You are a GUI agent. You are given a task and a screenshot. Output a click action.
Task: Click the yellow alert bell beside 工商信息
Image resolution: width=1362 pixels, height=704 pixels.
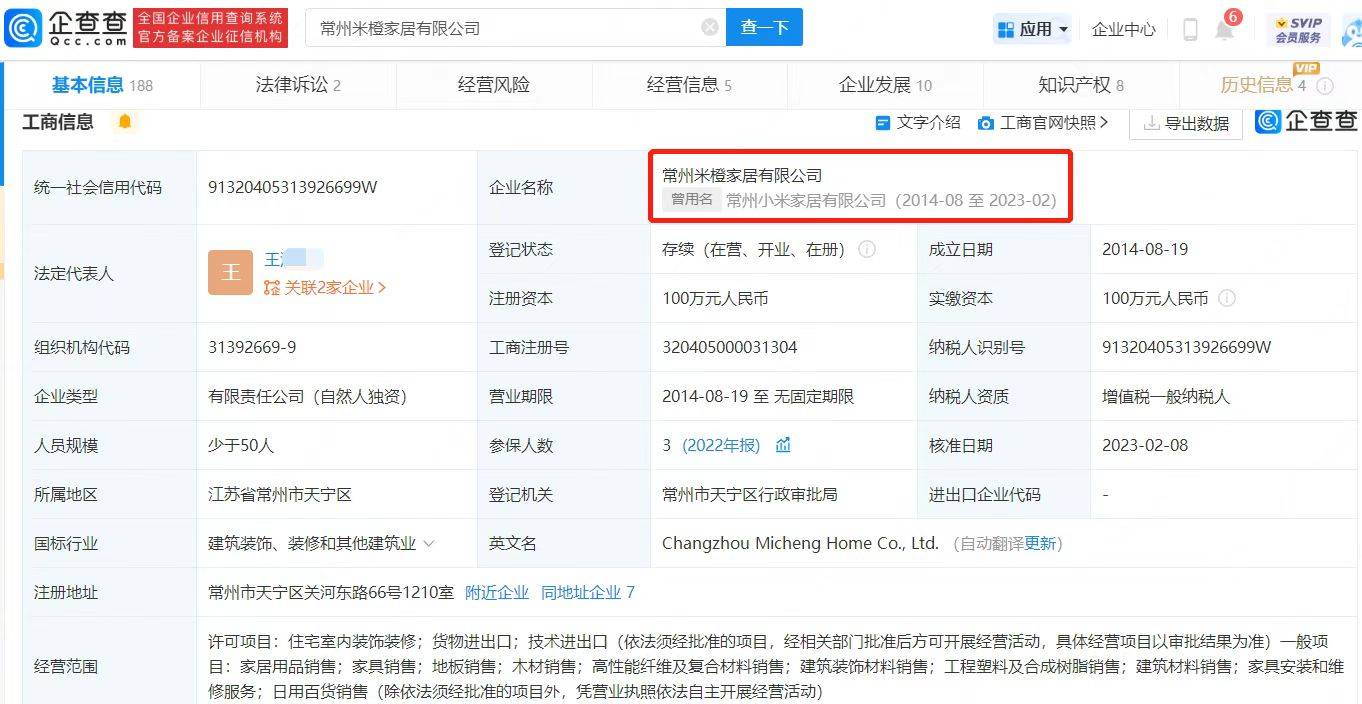(125, 122)
